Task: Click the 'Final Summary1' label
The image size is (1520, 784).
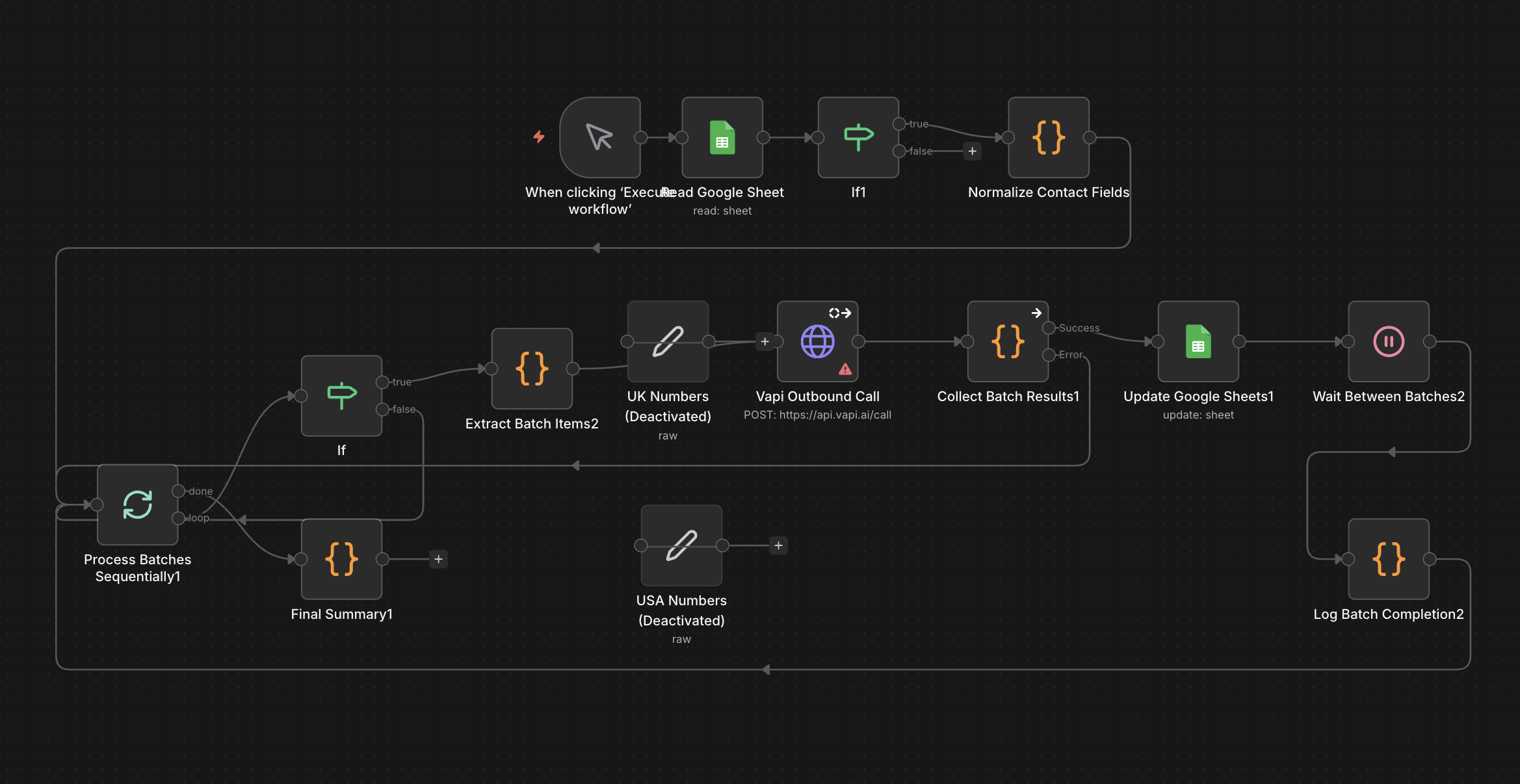Action: [x=341, y=614]
